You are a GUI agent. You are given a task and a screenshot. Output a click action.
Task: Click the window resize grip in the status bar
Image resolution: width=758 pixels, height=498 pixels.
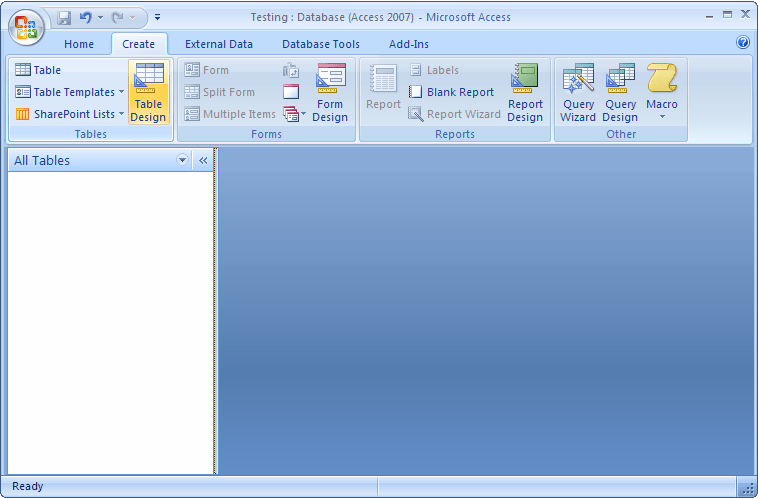(x=747, y=488)
